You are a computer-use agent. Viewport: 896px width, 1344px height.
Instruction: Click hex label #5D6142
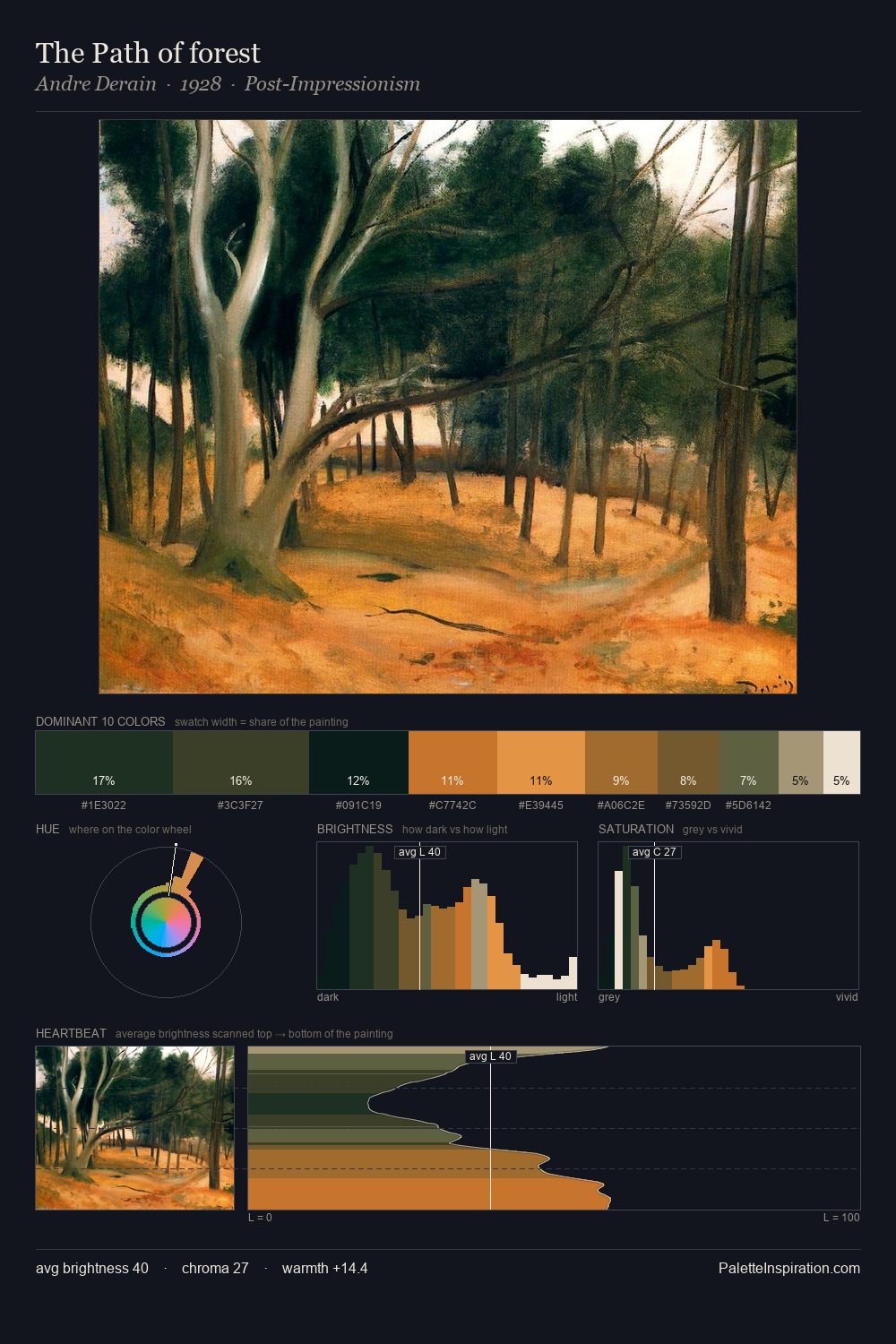[x=748, y=806]
